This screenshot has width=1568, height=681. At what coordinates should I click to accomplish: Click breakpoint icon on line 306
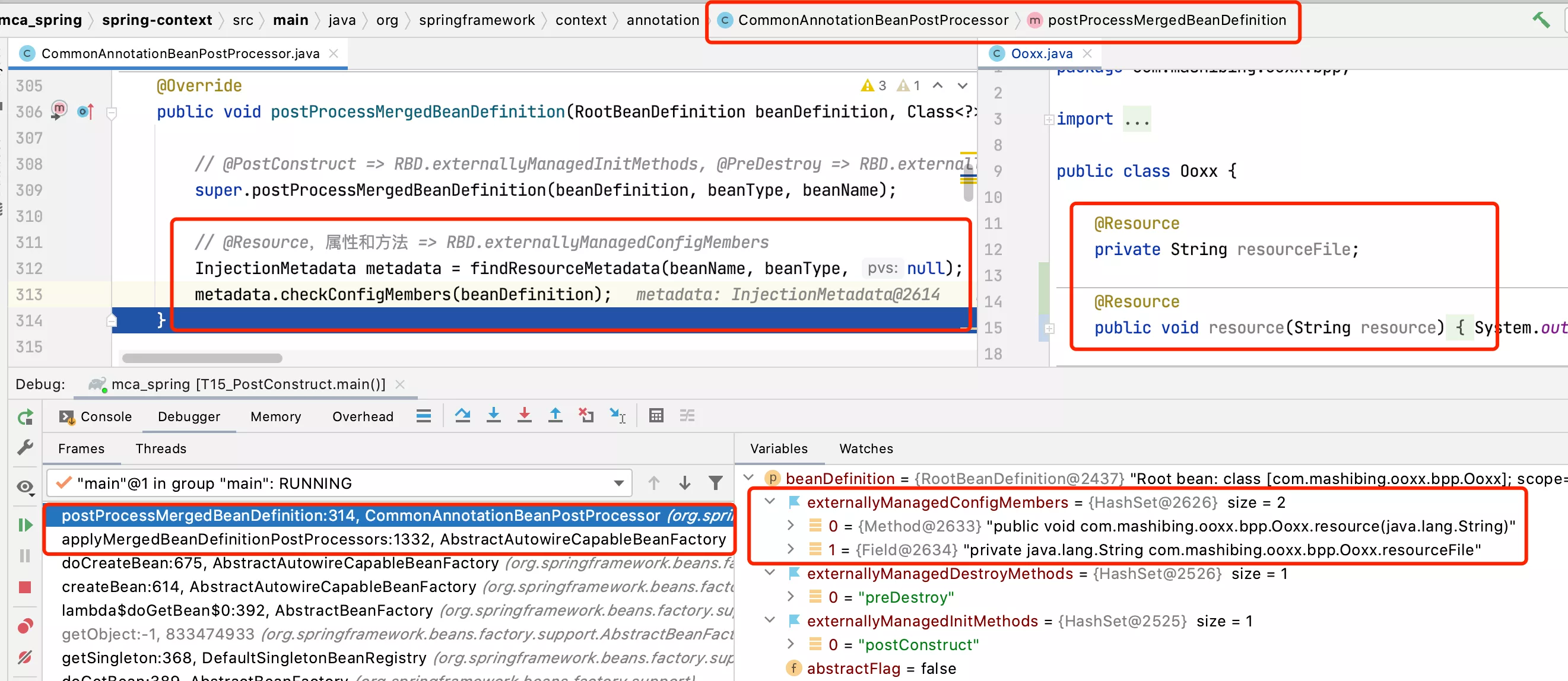tap(59, 110)
